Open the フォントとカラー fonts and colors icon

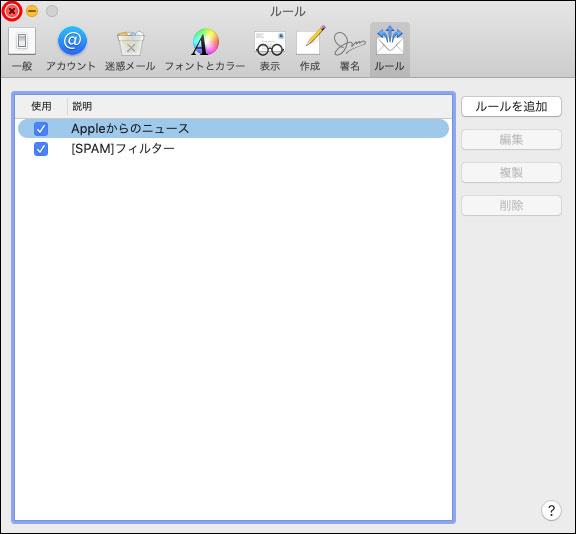pyautogui.click(x=205, y=49)
